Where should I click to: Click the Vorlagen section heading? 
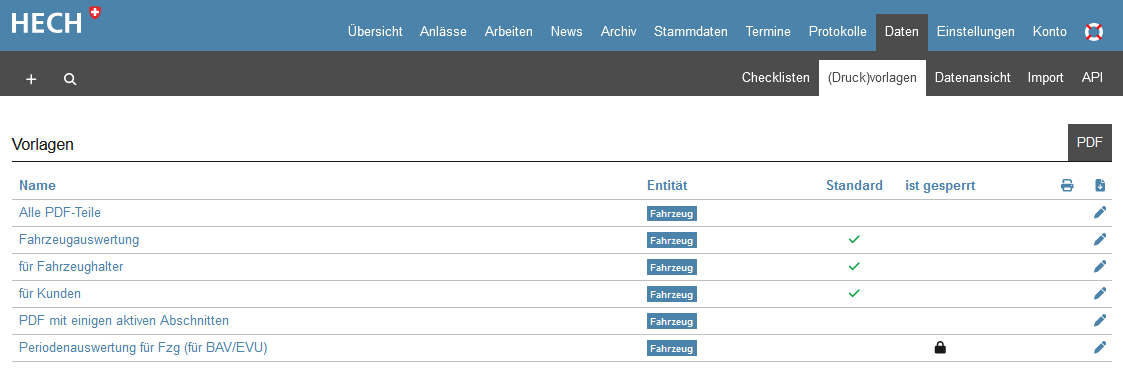click(43, 145)
